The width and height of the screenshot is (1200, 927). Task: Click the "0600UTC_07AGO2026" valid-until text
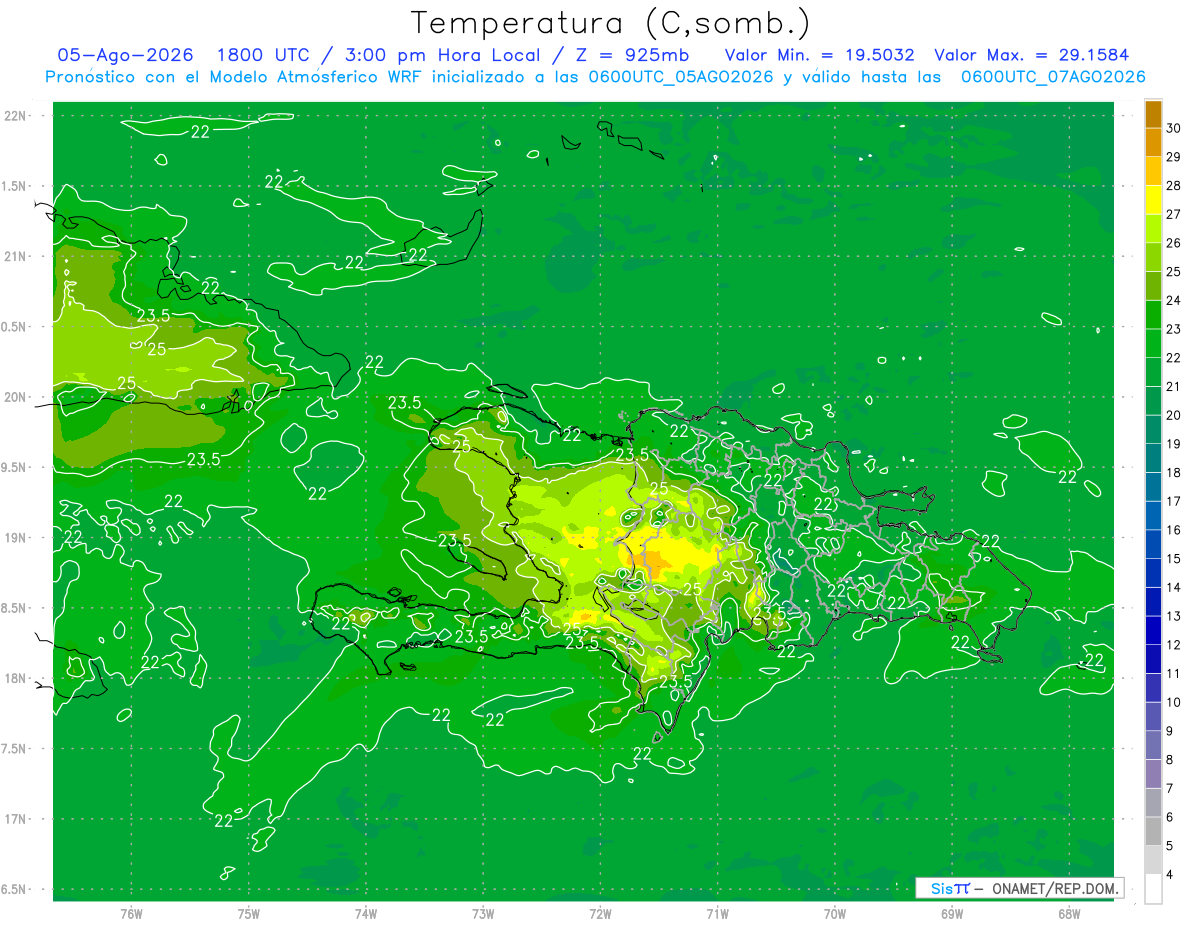[1053, 77]
